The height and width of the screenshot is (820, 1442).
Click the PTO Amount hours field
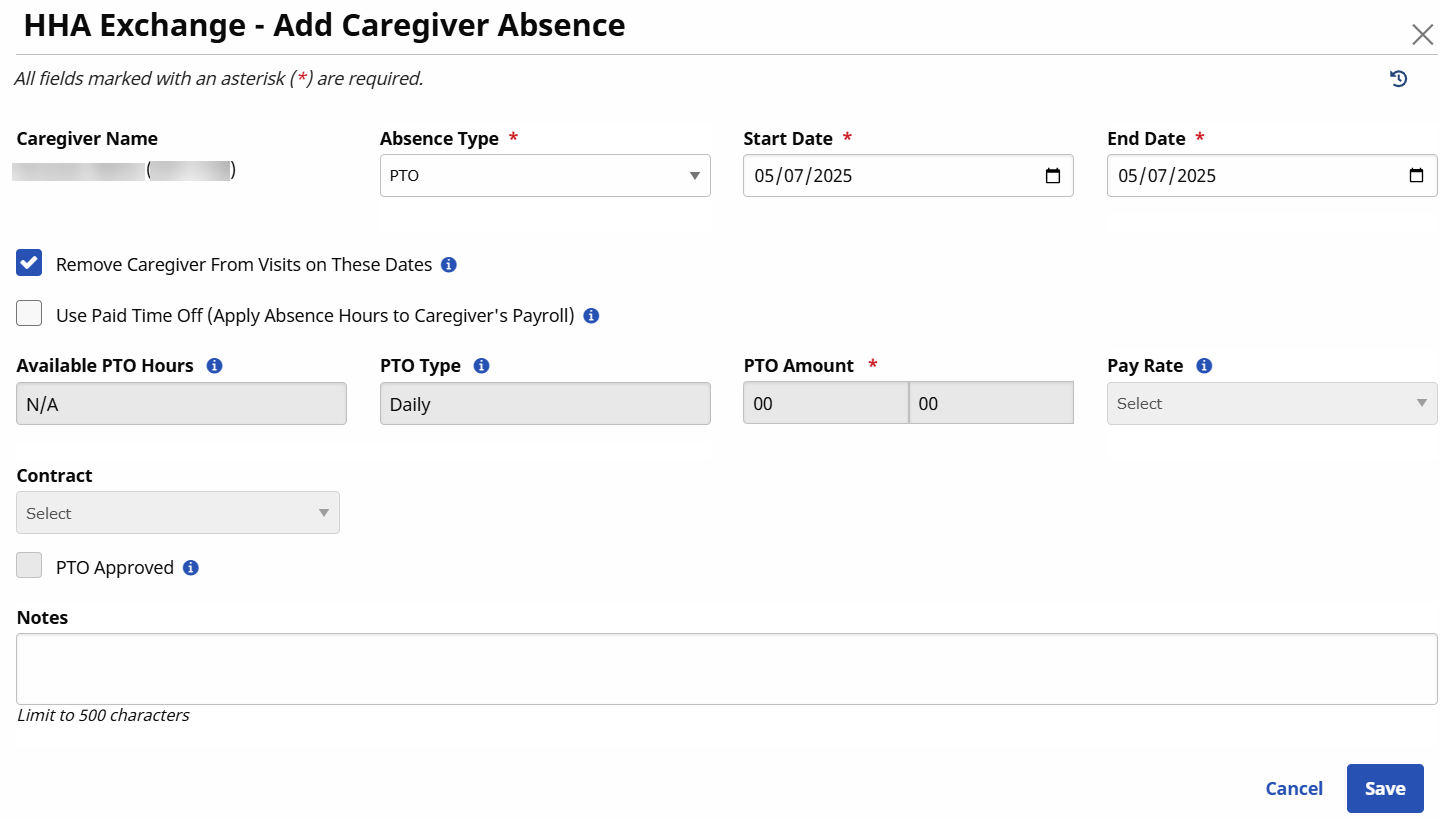click(825, 404)
